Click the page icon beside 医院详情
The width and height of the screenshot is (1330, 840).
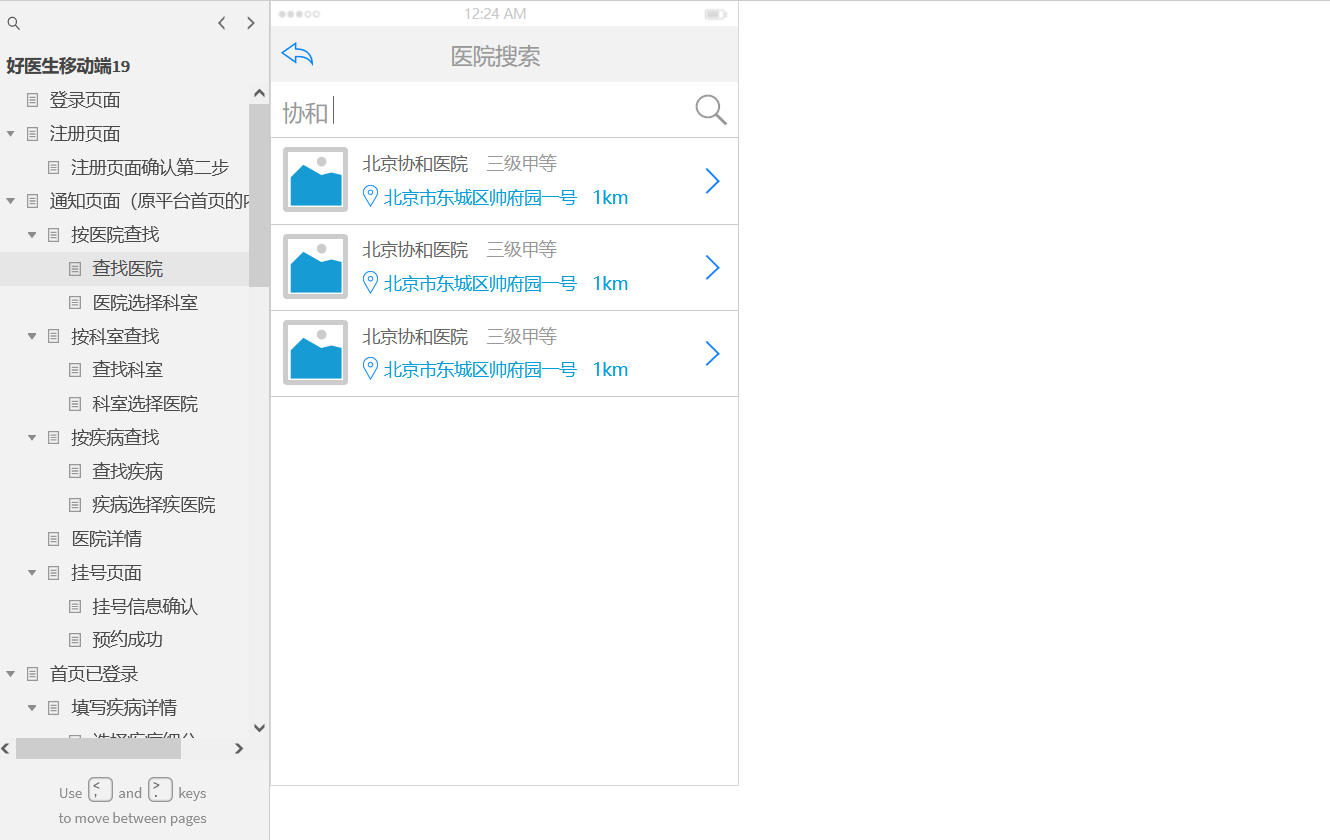coord(54,539)
